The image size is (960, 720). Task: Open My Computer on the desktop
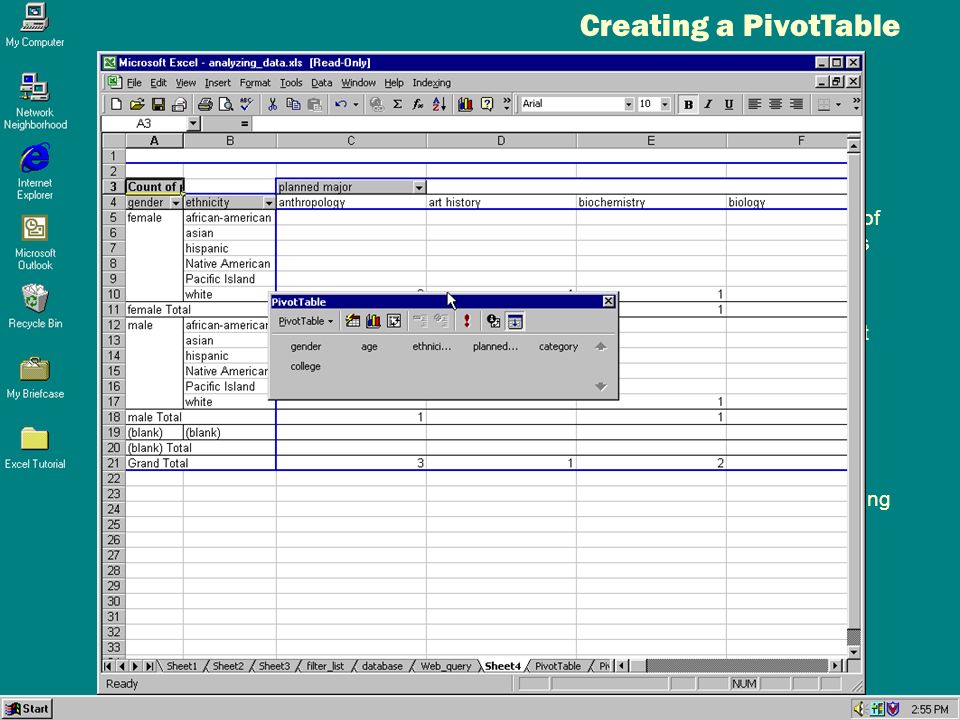(35, 26)
